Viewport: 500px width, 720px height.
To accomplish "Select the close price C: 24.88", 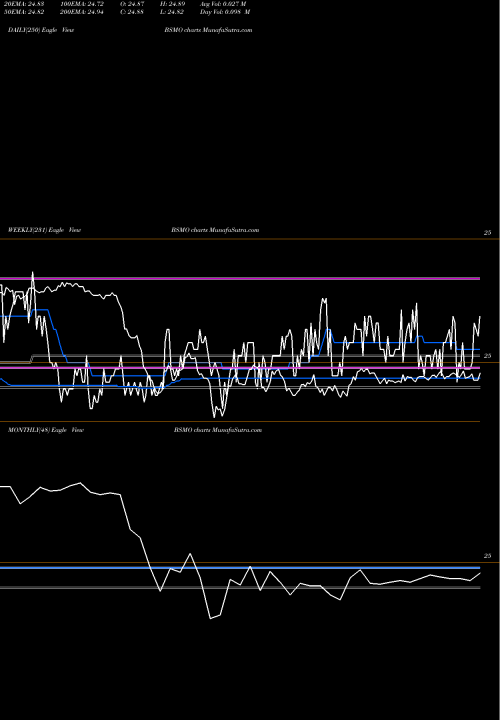I will tap(132, 12).
